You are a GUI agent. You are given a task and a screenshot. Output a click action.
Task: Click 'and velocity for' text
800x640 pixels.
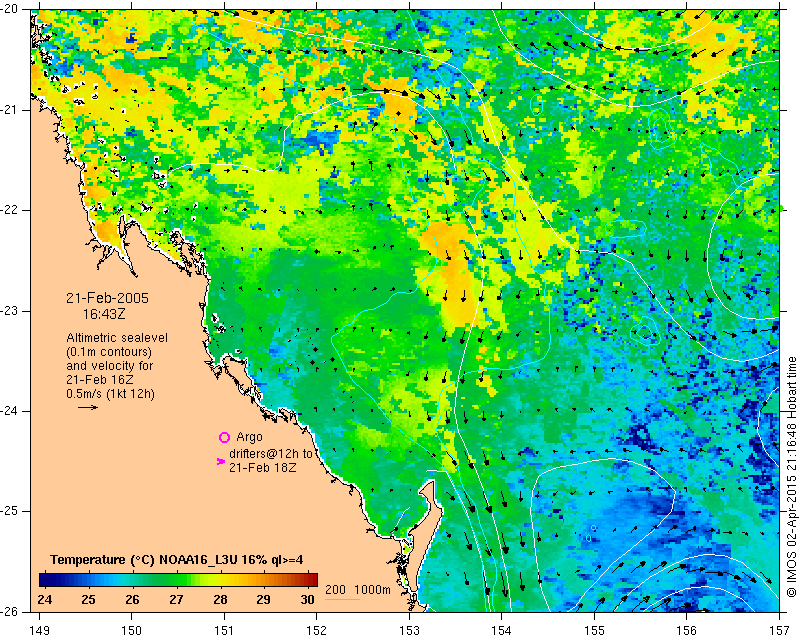click(x=109, y=366)
